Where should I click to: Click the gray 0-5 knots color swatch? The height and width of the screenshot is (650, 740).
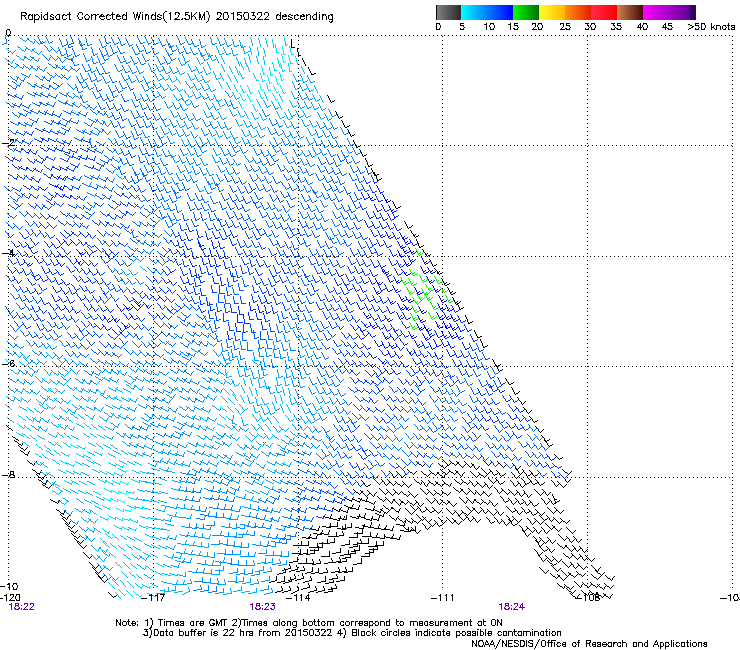(448, 12)
